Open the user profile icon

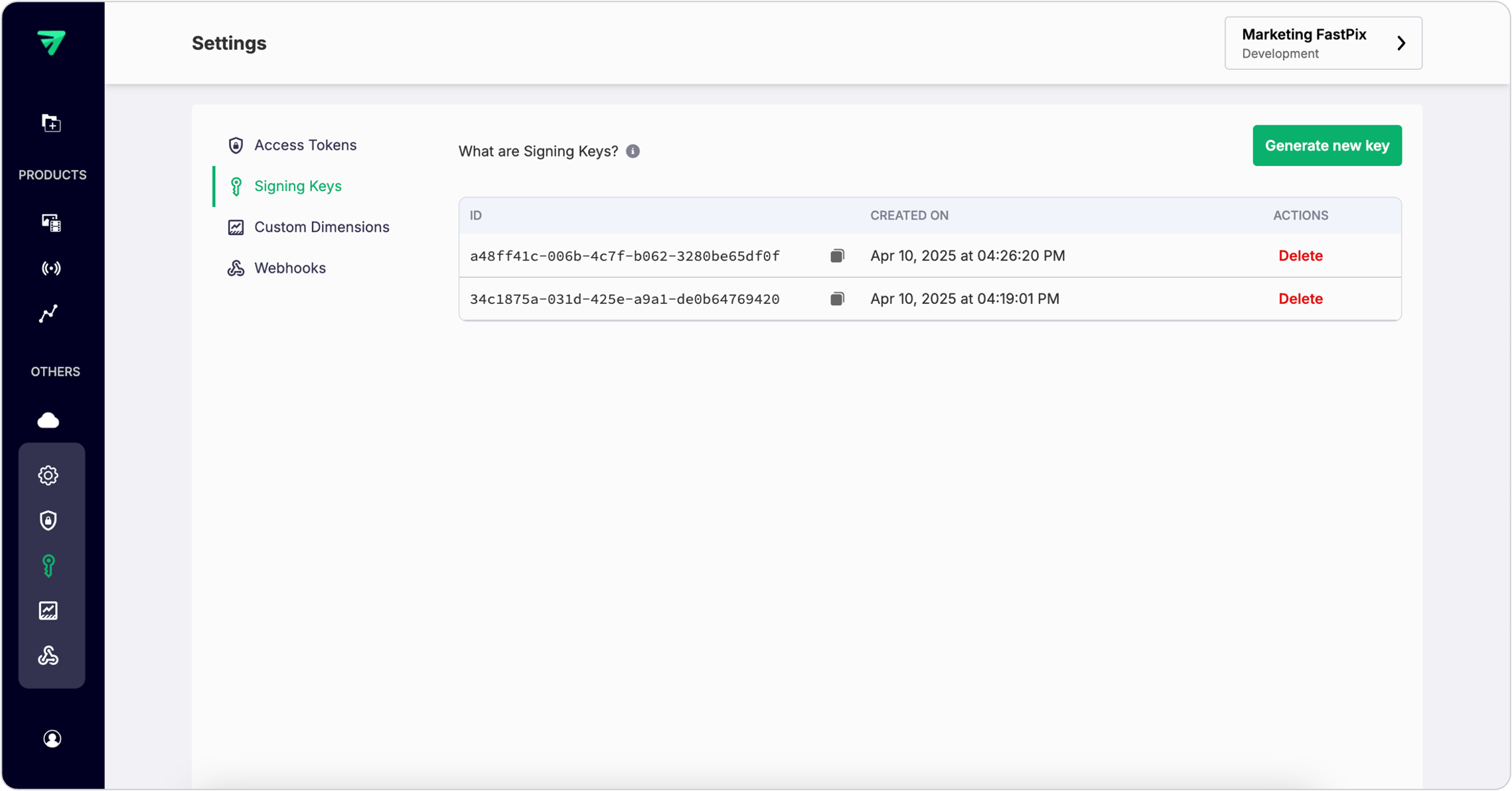(x=52, y=739)
